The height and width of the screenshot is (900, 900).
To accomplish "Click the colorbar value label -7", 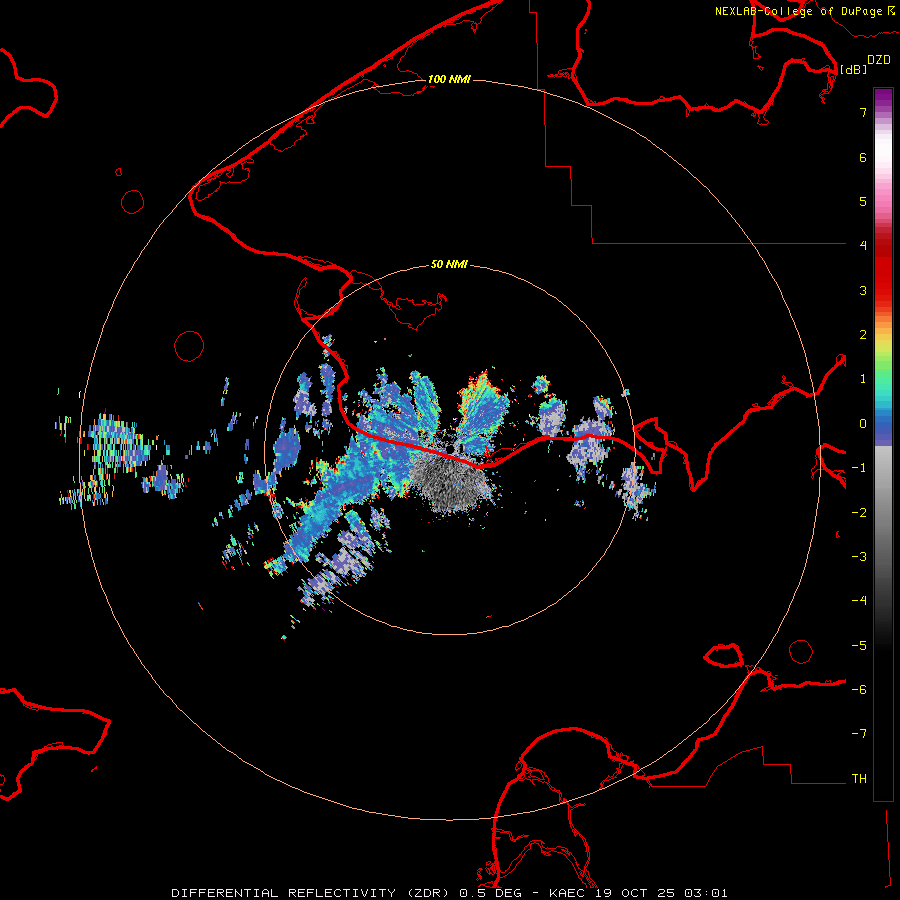I will tap(859, 734).
